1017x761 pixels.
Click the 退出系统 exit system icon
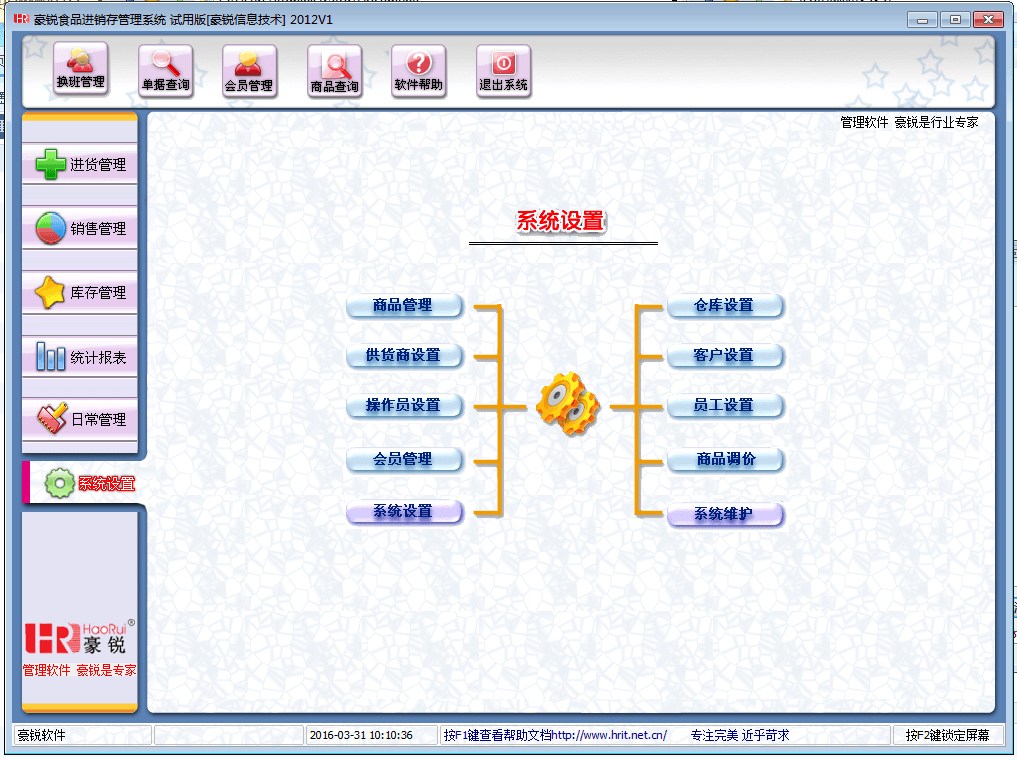click(x=503, y=71)
